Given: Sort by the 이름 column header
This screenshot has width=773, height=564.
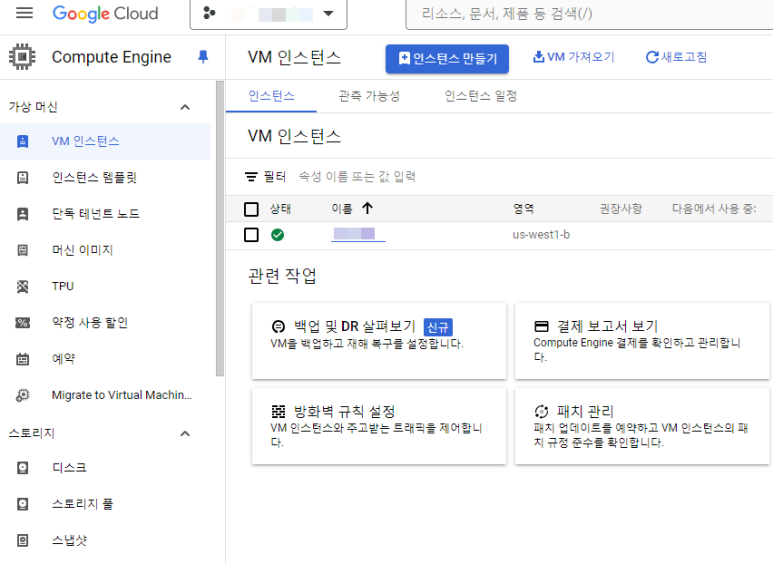Looking at the screenshot, I should point(342,209).
